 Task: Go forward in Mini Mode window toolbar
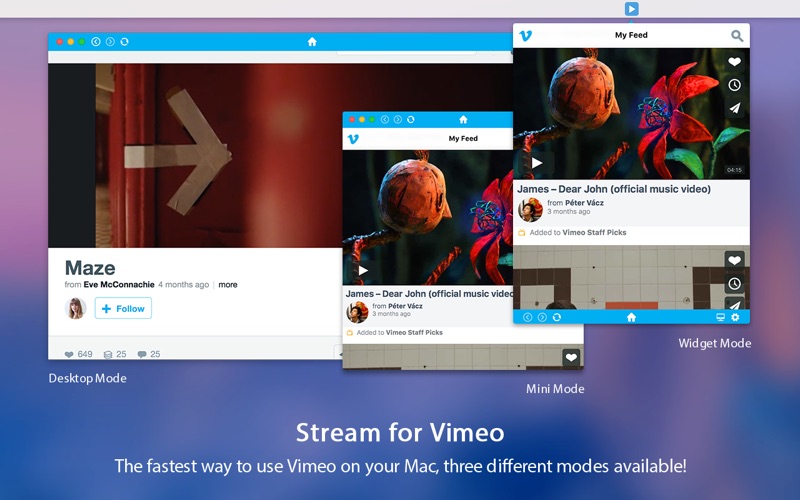point(397,119)
